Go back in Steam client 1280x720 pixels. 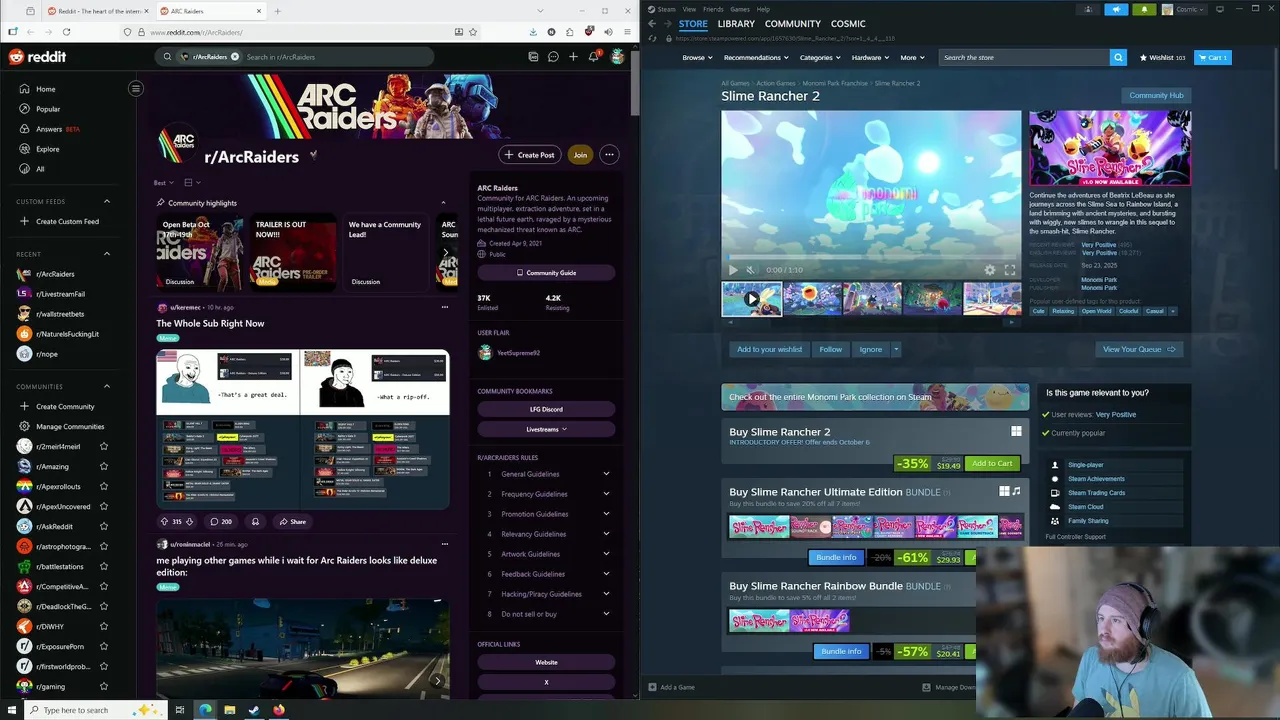click(x=652, y=23)
